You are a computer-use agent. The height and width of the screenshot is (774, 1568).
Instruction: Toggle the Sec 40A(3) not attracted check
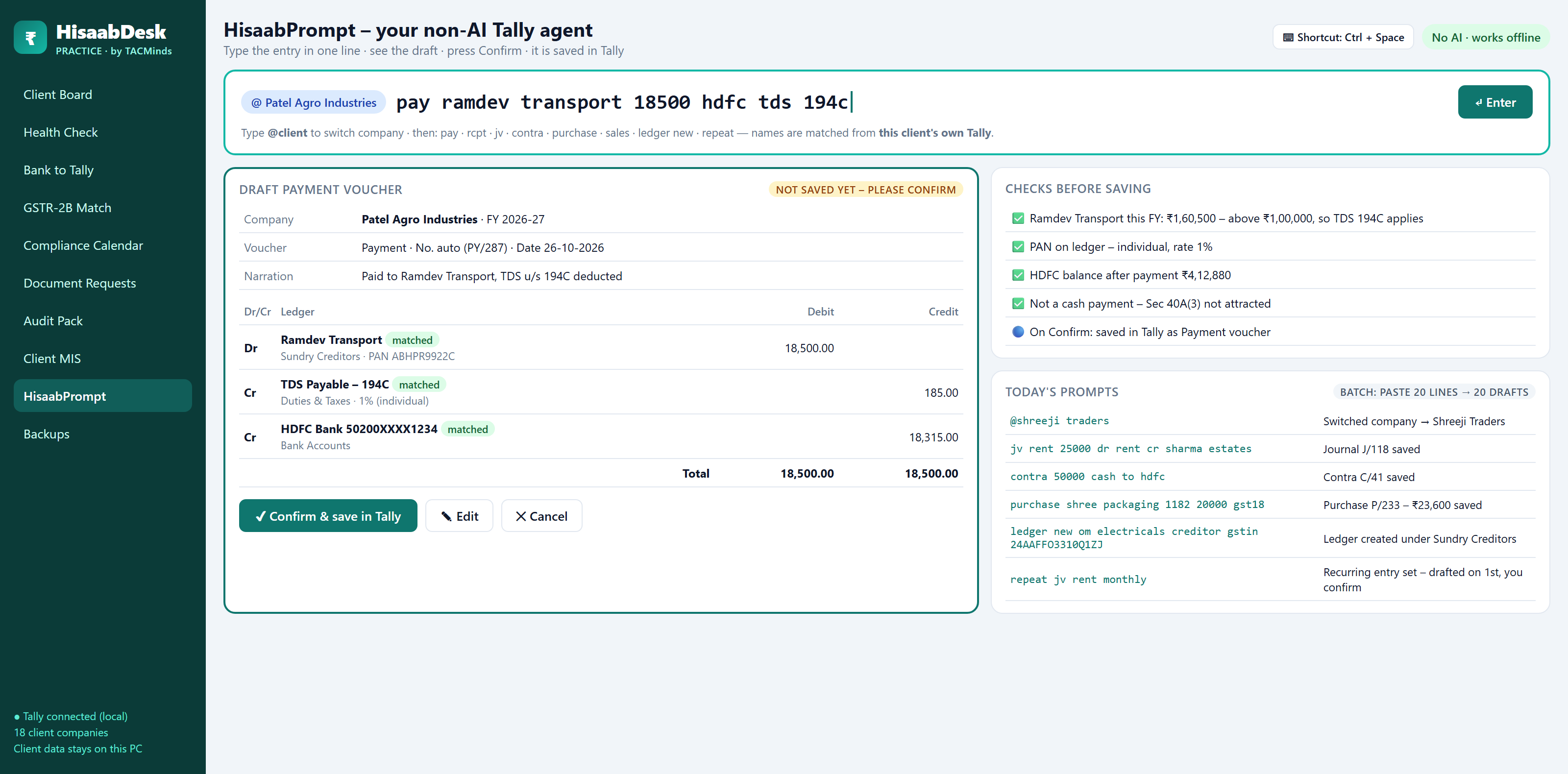[1018, 303]
